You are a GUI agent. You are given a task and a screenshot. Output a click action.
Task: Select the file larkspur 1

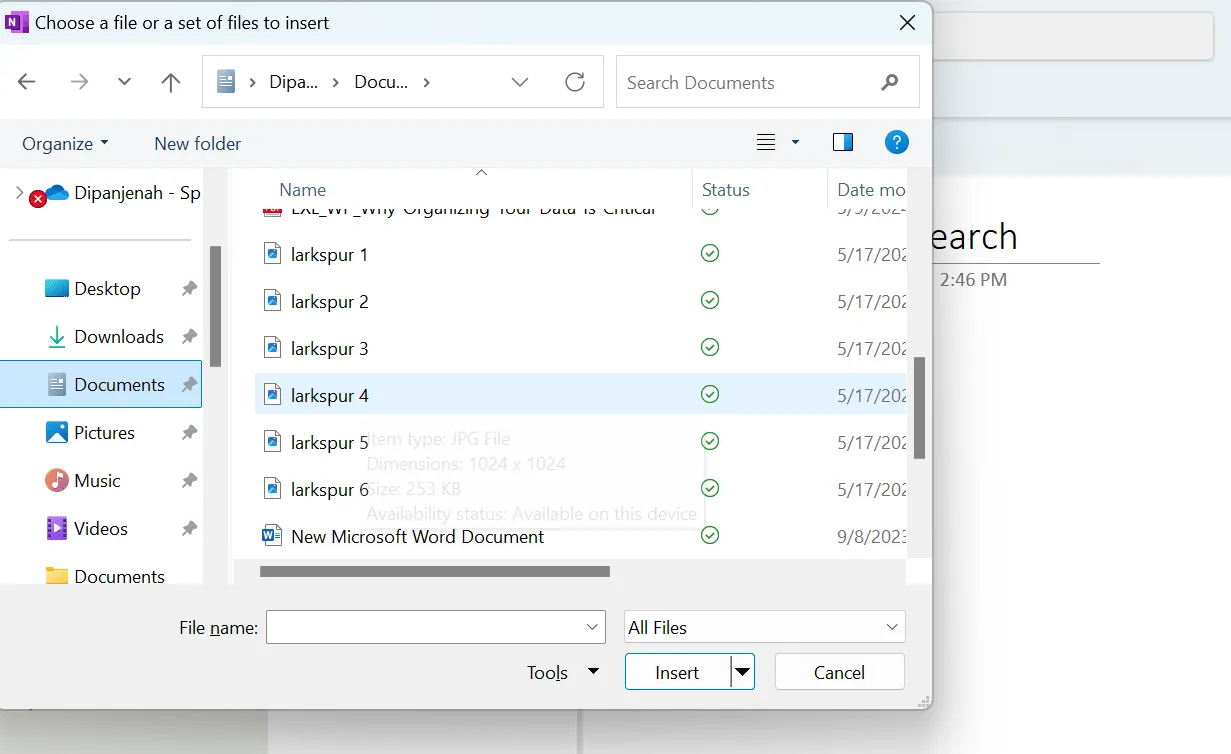tap(580, 254)
